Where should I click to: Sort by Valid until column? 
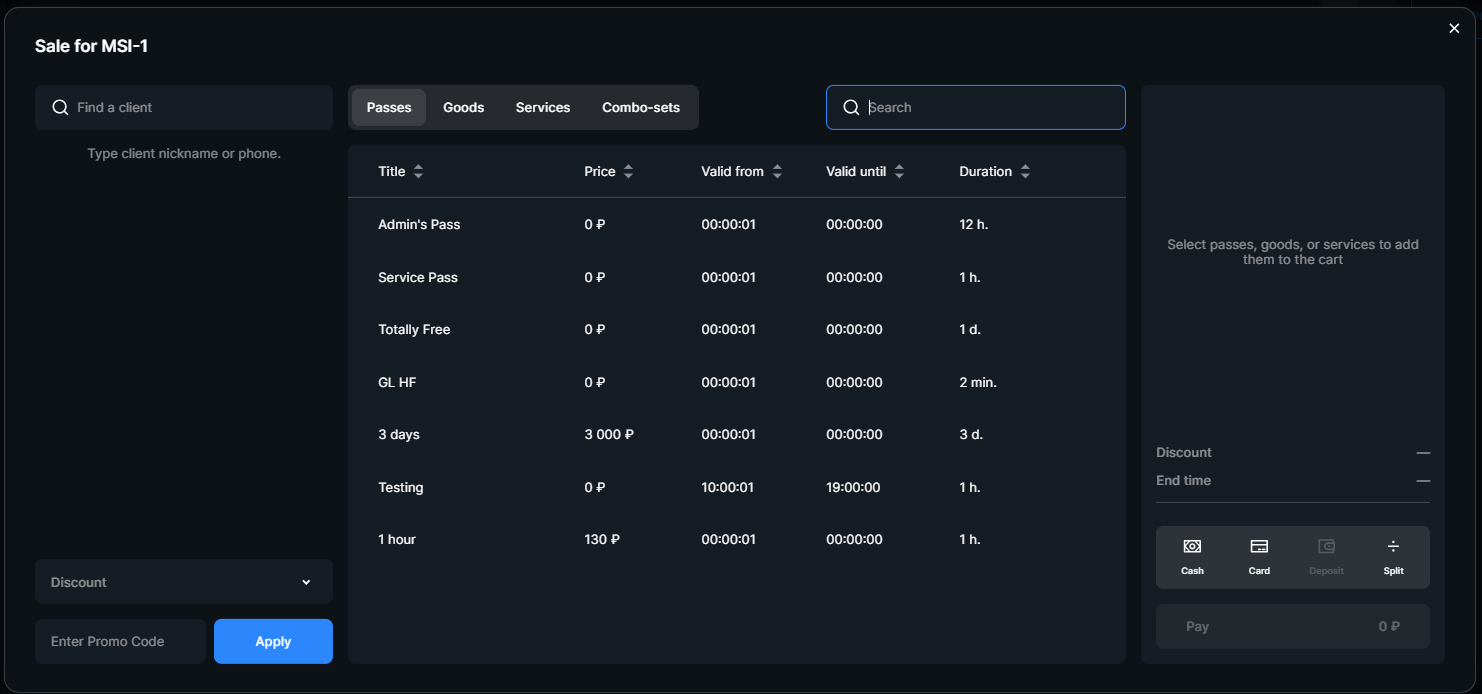pos(865,171)
